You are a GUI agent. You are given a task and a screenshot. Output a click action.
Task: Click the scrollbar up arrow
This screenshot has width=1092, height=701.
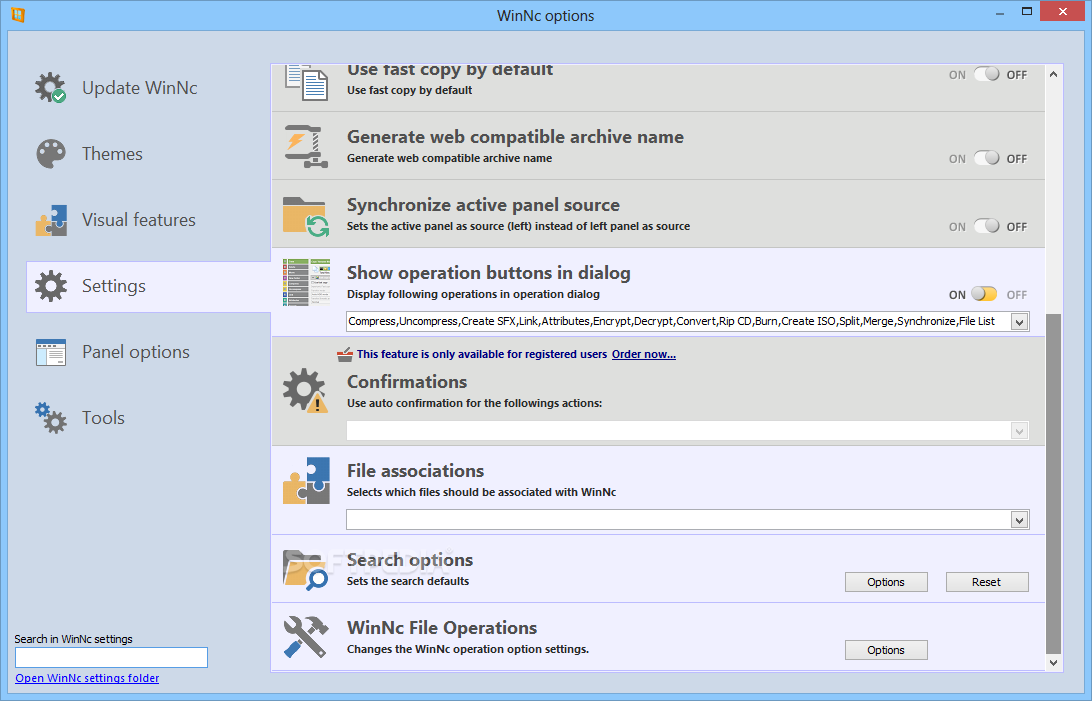point(1054,74)
